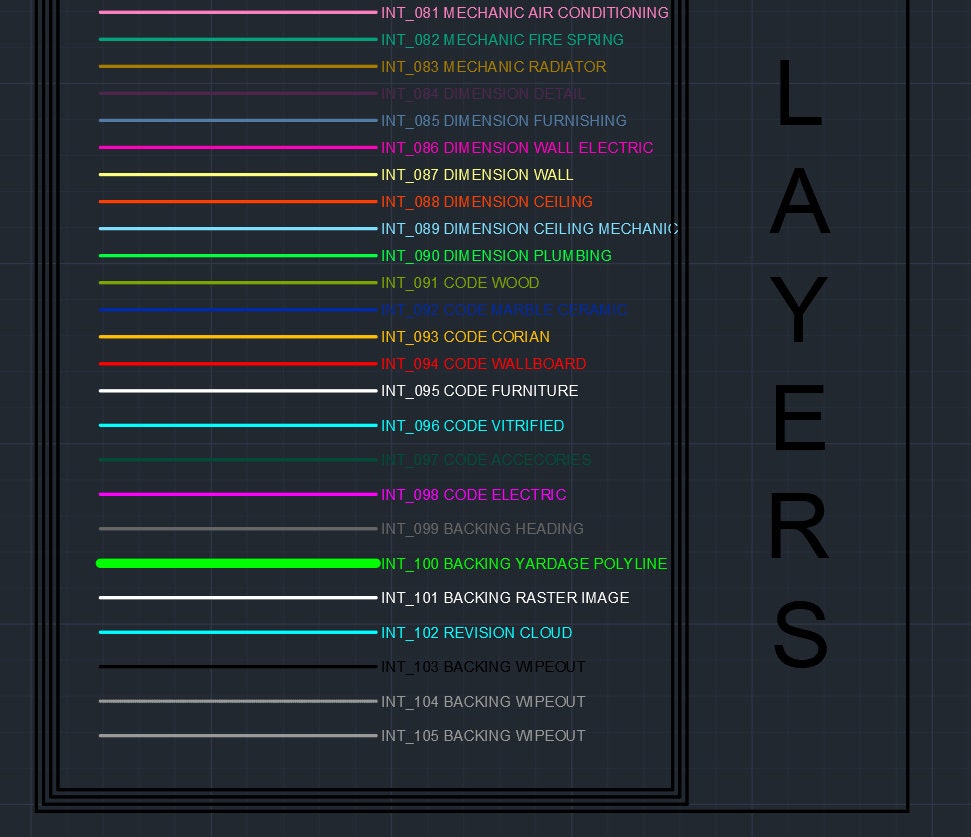Click the blue INT_085 DIMENSION FURNISHING line sample

pos(235,121)
